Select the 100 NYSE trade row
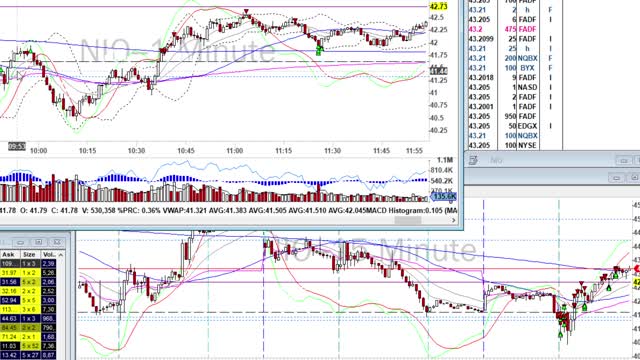Viewport: 640px width, 360px height. pyautogui.click(x=515, y=145)
